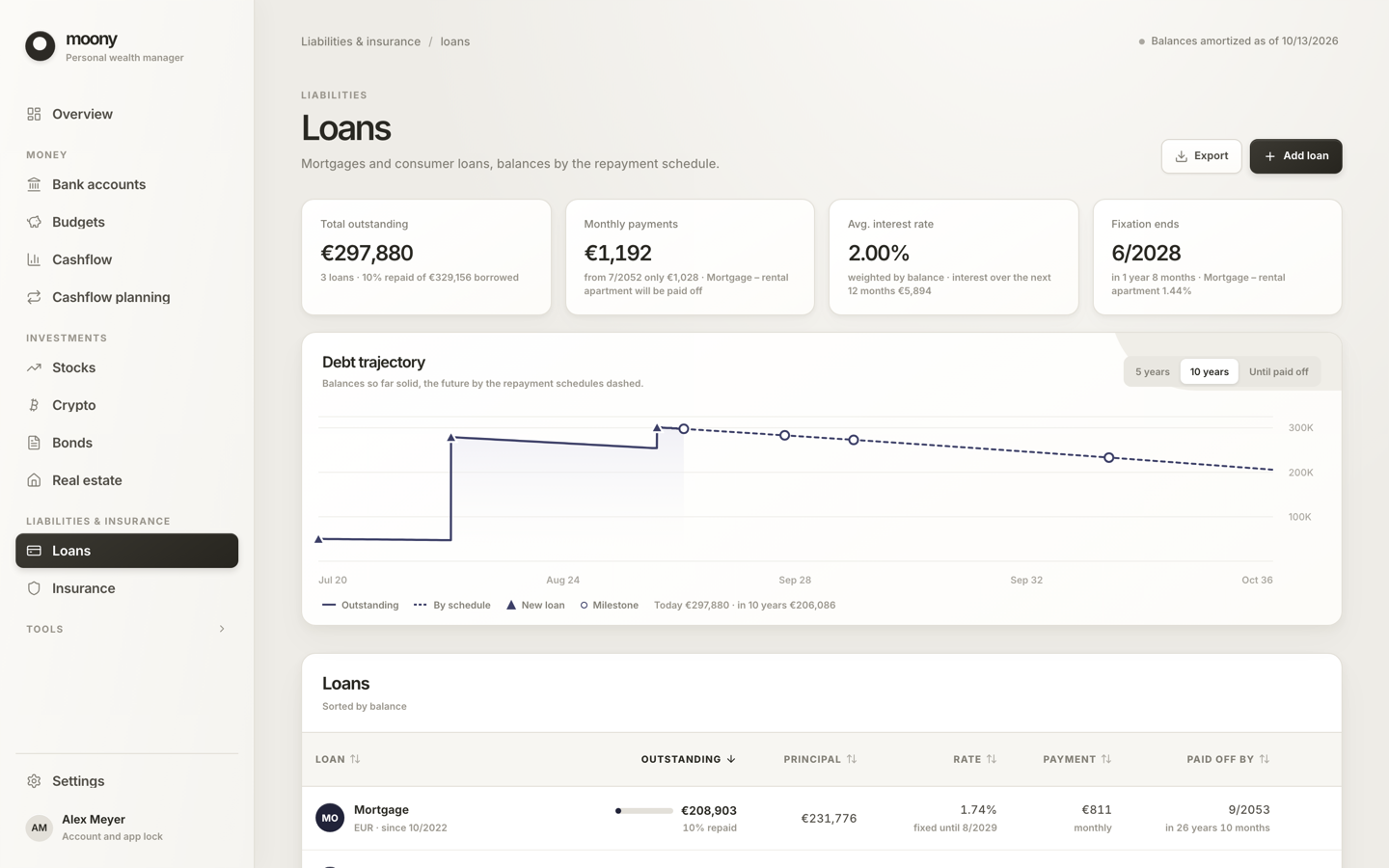This screenshot has width=1389, height=868.
Task: Click the Loans card icon in sidebar
Action: click(x=34, y=551)
